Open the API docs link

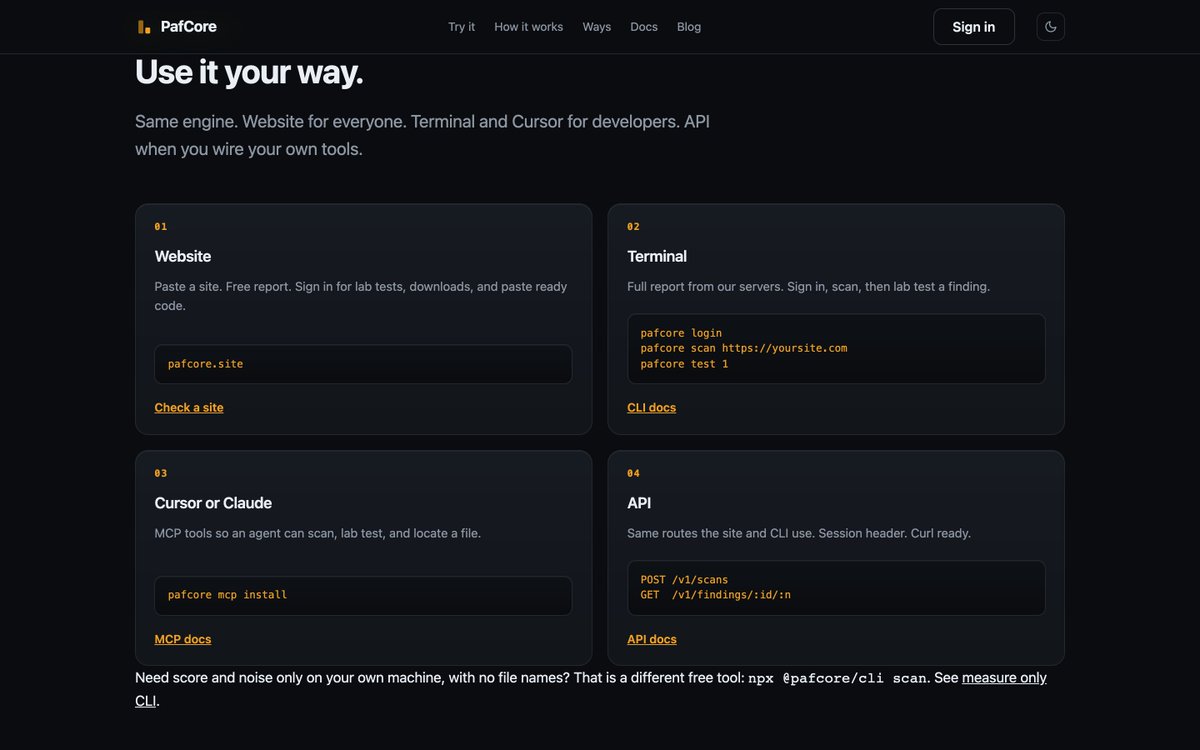(x=652, y=639)
